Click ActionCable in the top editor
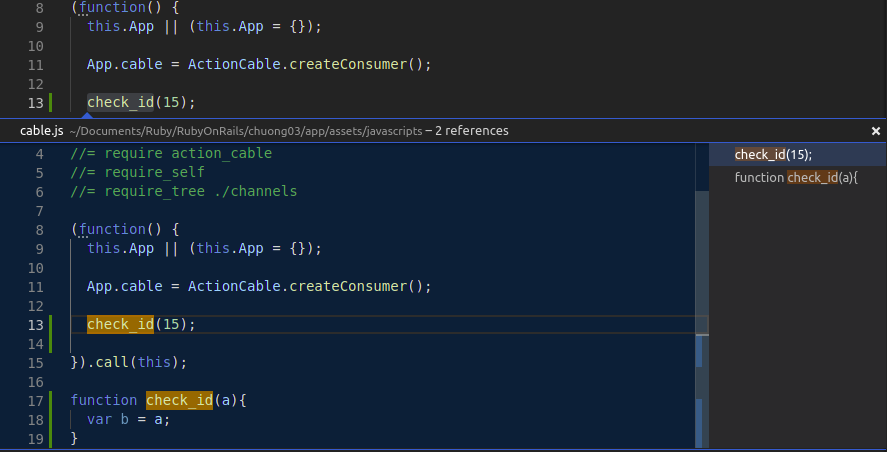Screen dimensions: 887x452 coord(234,64)
